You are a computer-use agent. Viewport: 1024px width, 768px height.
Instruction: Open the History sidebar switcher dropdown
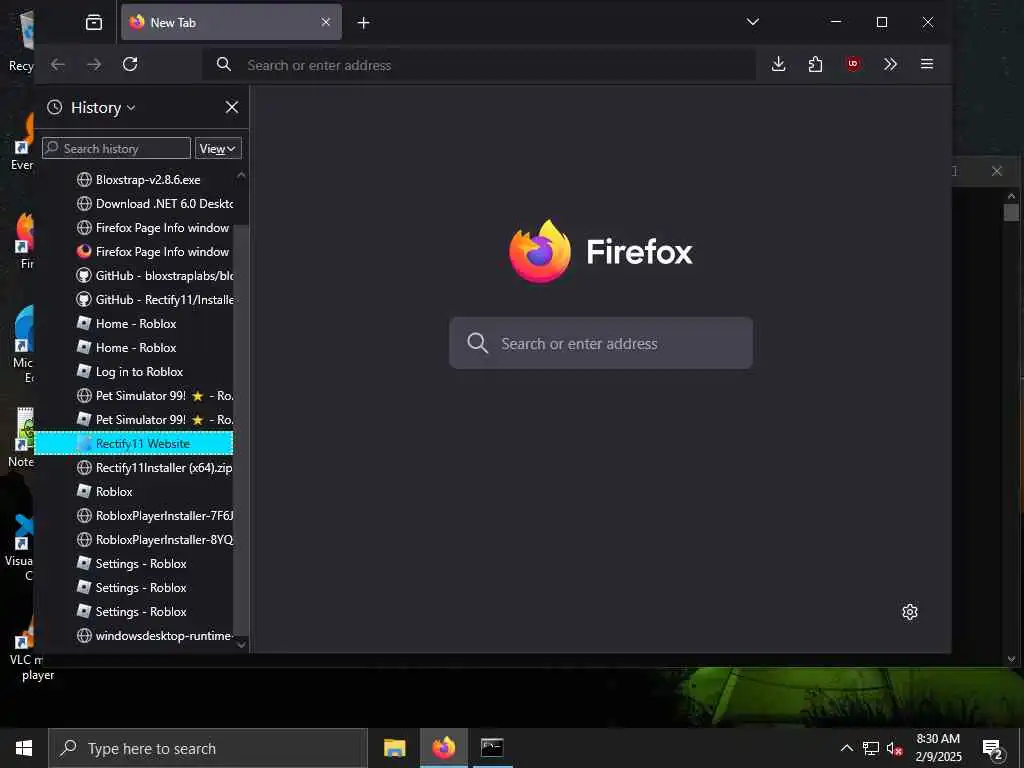click(x=103, y=108)
